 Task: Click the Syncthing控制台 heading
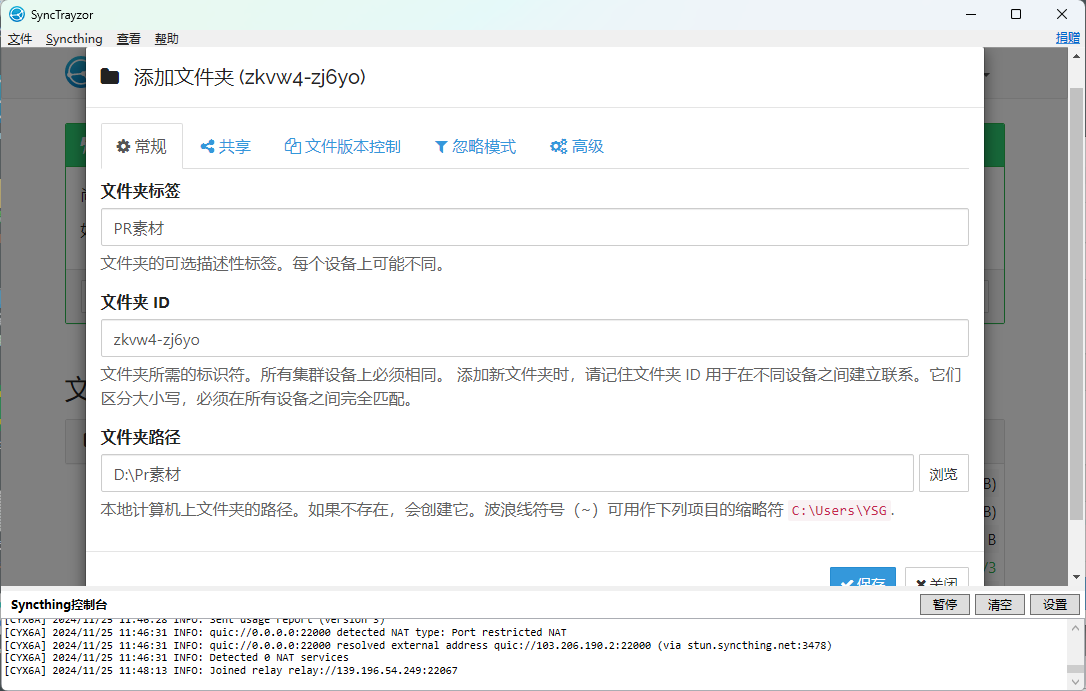coord(59,604)
